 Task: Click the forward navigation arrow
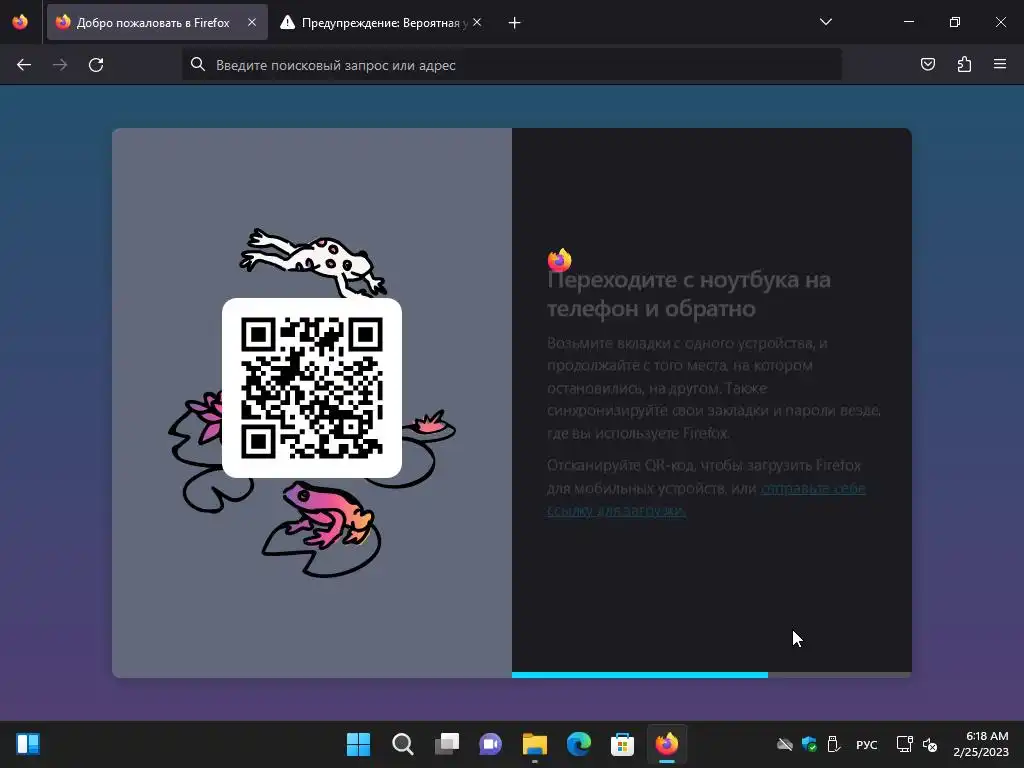60,65
